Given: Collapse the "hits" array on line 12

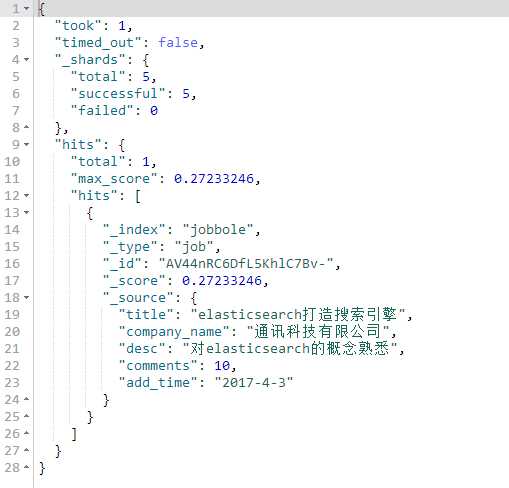Looking at the screenshot, I should [x=26, y=196].
